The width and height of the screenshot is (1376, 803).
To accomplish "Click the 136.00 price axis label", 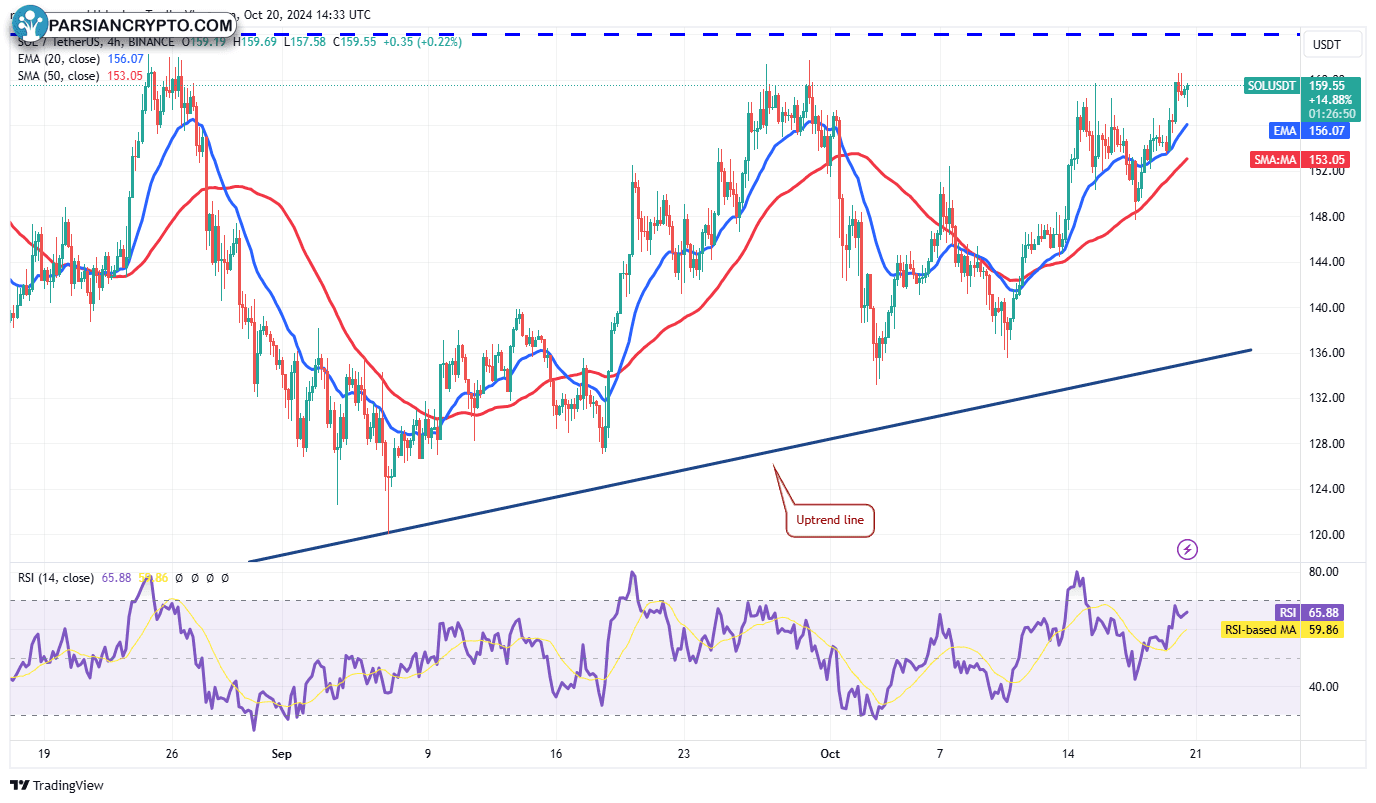I will (x=1328, y=353).
